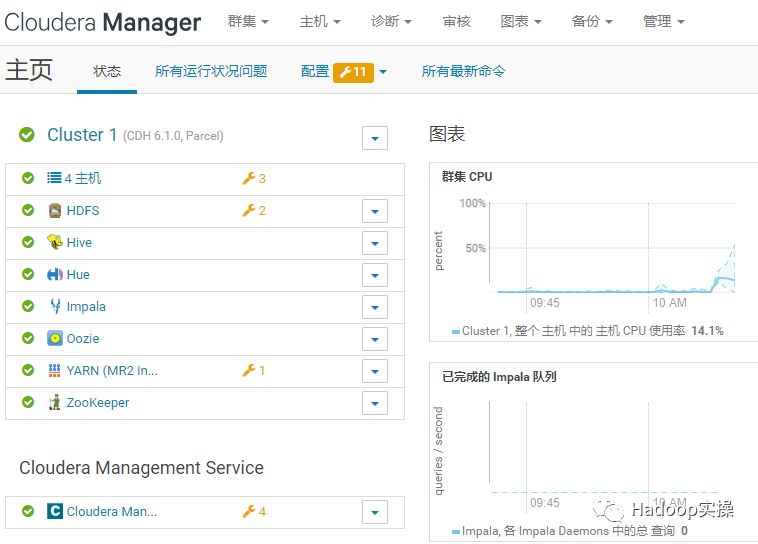This screenshot has width=758, height=544.
Task: Click the 群集 CPU chart plot area
Action: (x=612, y=248)
